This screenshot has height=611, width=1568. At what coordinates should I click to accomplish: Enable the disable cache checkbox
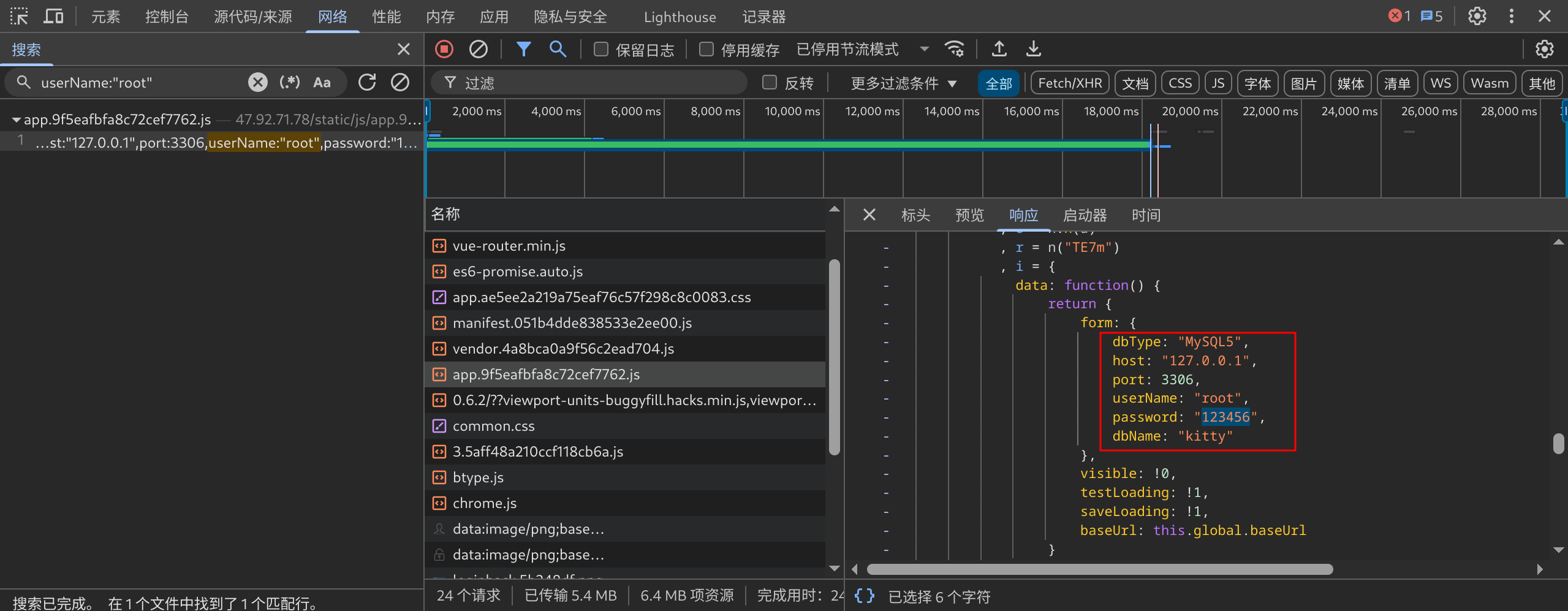pyautogui.click(x=706, y=49)
